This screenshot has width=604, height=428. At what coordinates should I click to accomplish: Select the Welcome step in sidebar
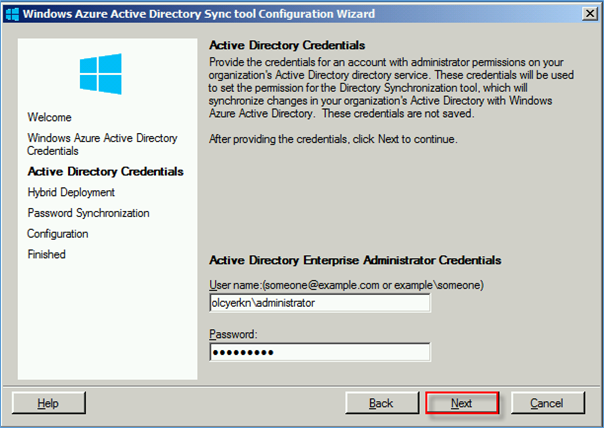[49, 117]
